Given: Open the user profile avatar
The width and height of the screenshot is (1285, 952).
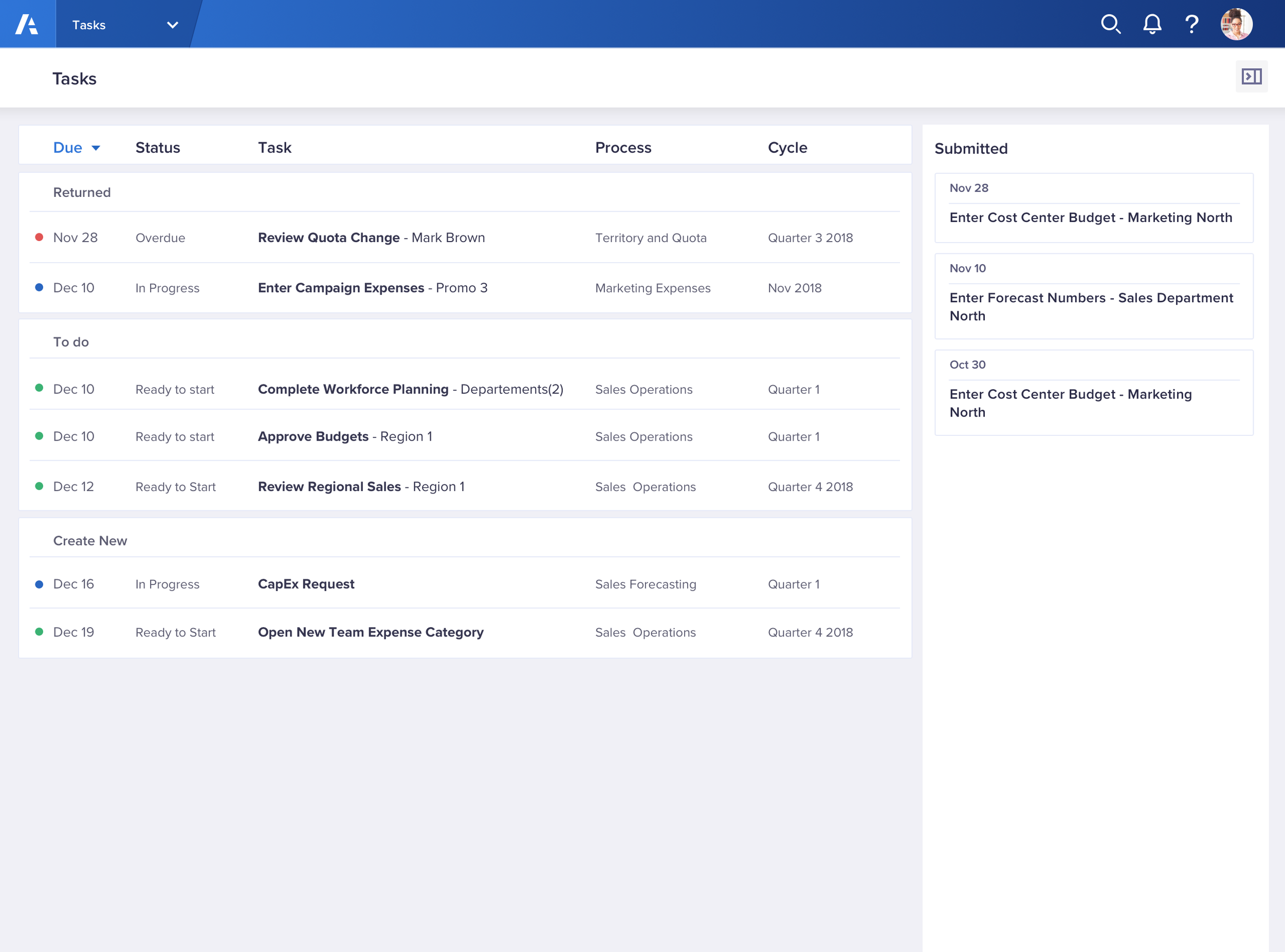Looking at the screenshot, I should tap(1236, 24).
